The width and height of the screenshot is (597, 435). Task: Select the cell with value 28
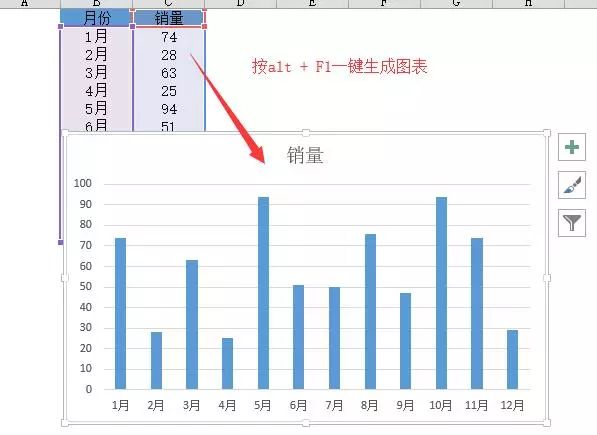pos(169,55)
